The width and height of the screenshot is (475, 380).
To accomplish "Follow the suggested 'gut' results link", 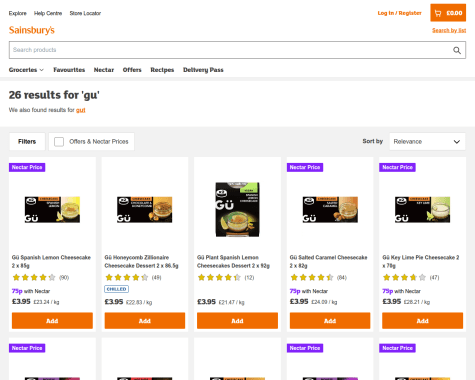I will (81, 110).
